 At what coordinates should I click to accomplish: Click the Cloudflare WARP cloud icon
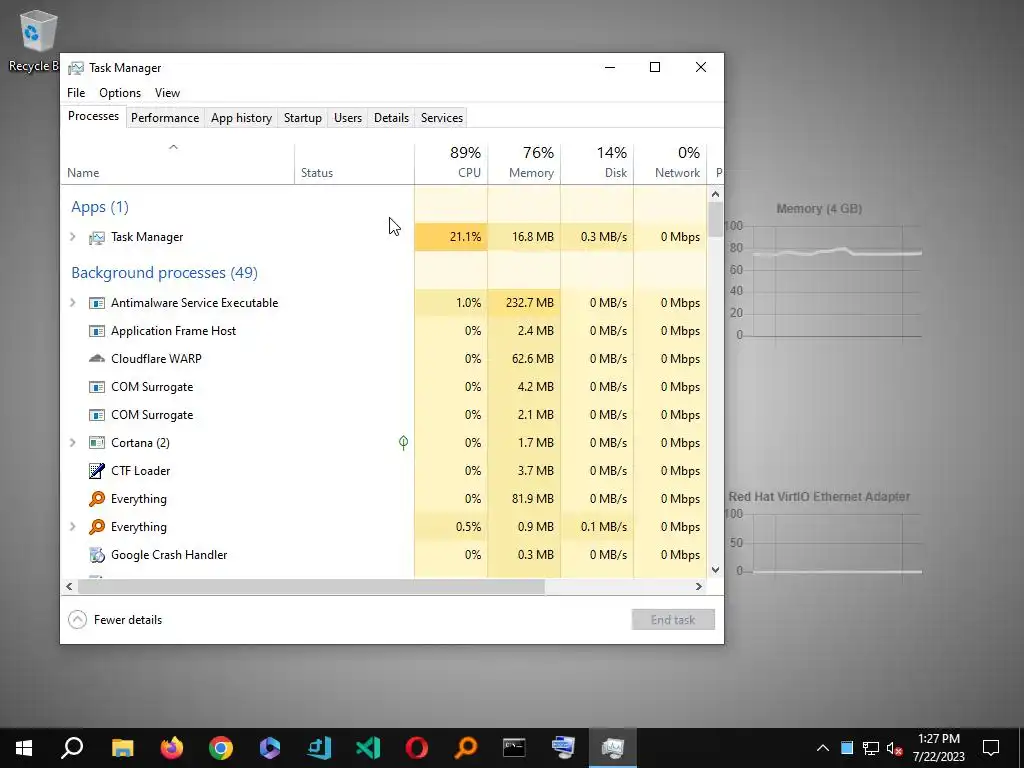pos(97,359)
